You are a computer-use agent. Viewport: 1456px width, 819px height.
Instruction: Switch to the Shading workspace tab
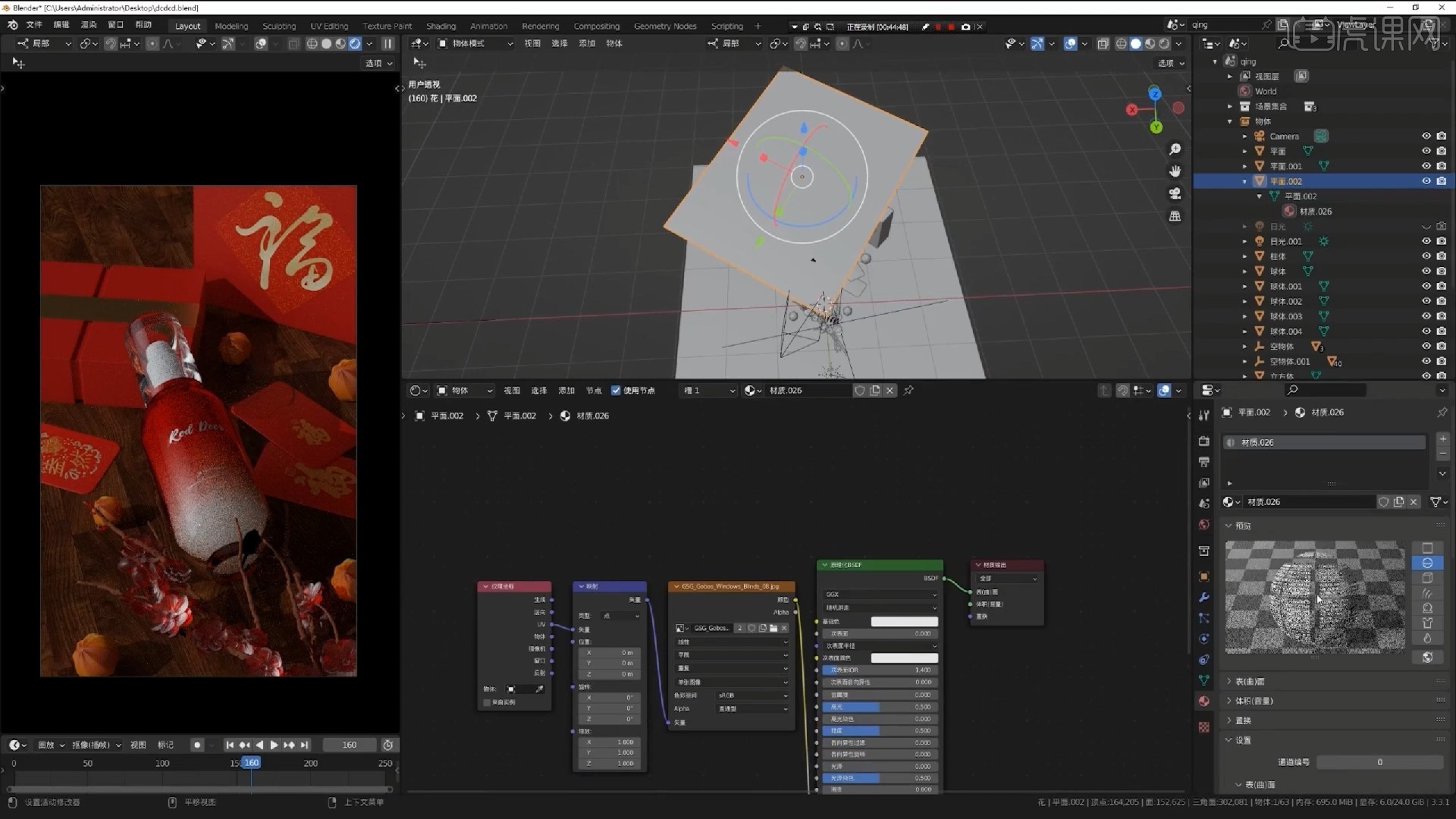[x=441, y=26]
